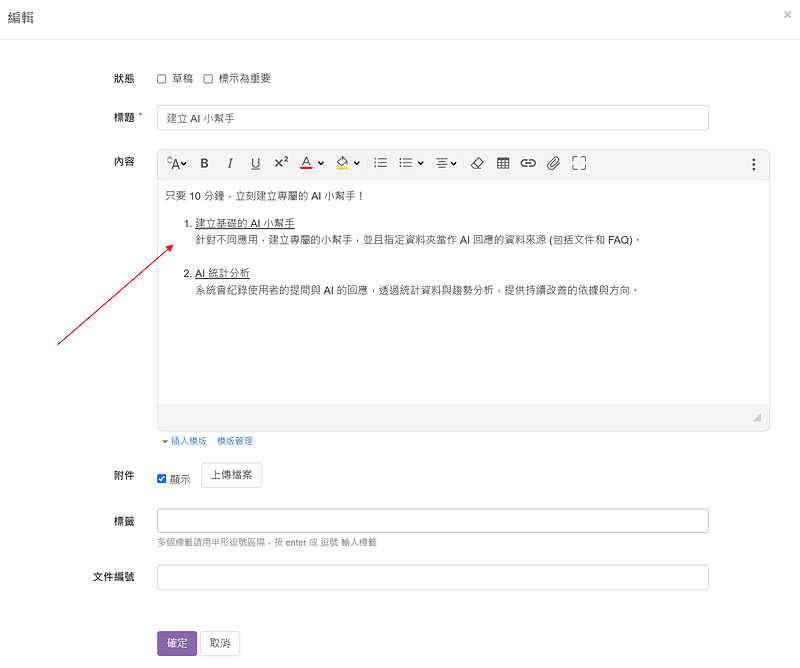Insert a numbered list
800x668 pixels.
point(380,164)
